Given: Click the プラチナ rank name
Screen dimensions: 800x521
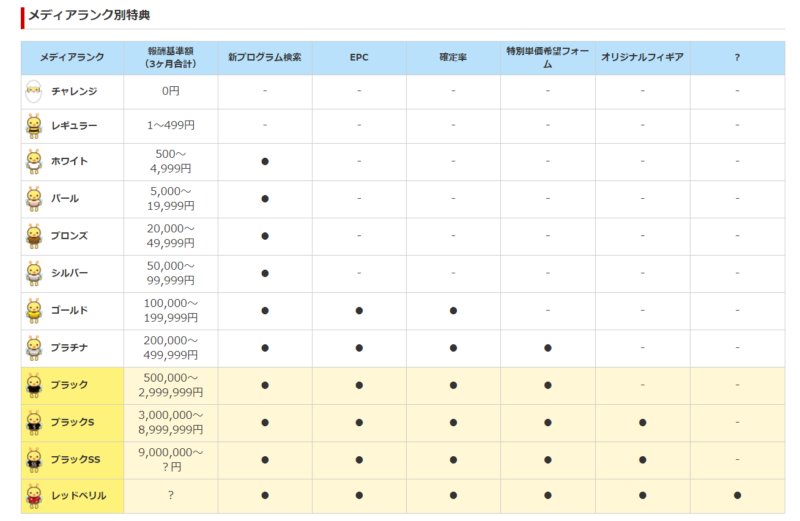Looking at the screenshot, I should (69, 348).
